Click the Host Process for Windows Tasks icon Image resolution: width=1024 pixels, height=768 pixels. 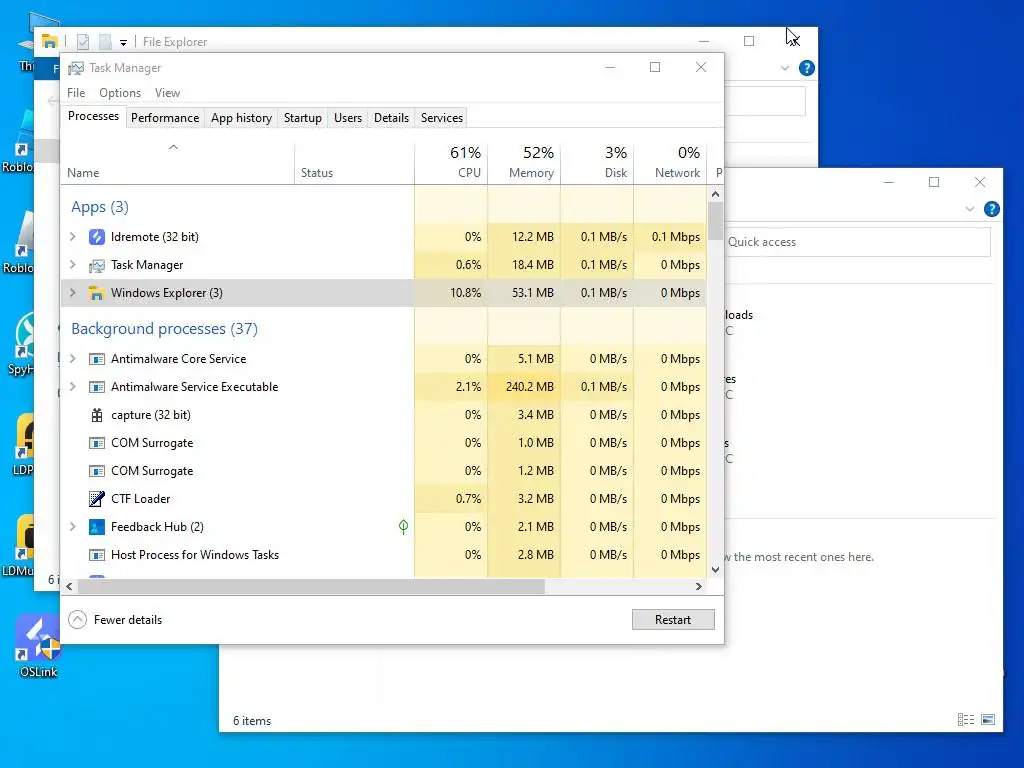[97, 555]
